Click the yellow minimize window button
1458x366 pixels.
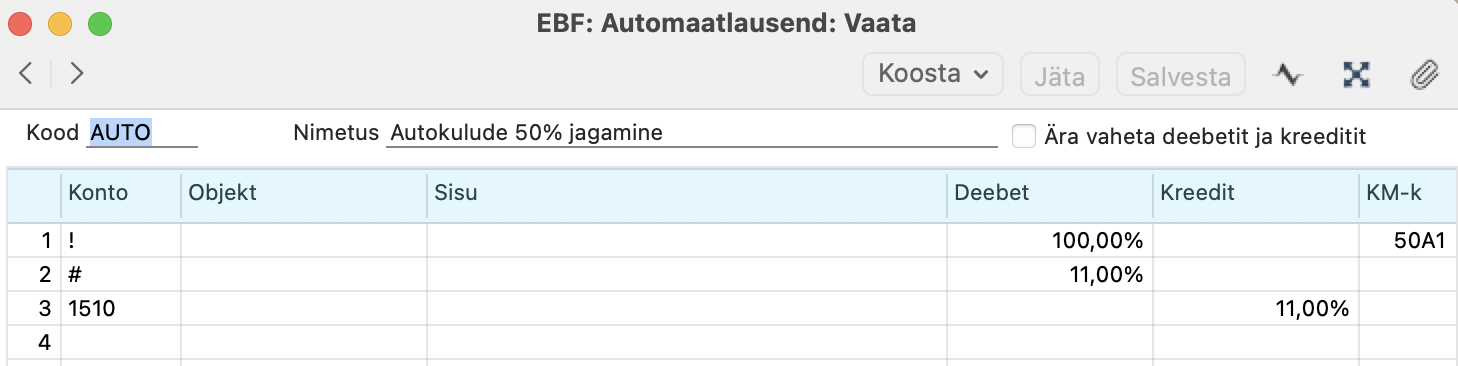click(x=60, y=22)
